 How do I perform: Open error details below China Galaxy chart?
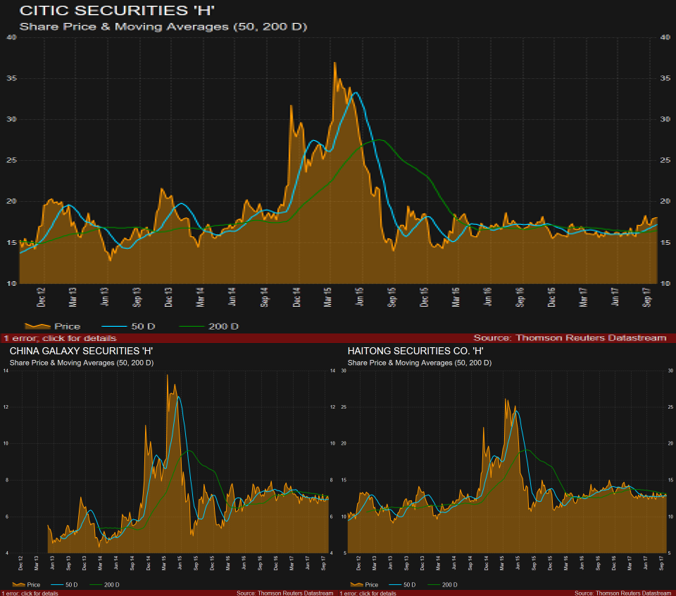coord(30,593)
